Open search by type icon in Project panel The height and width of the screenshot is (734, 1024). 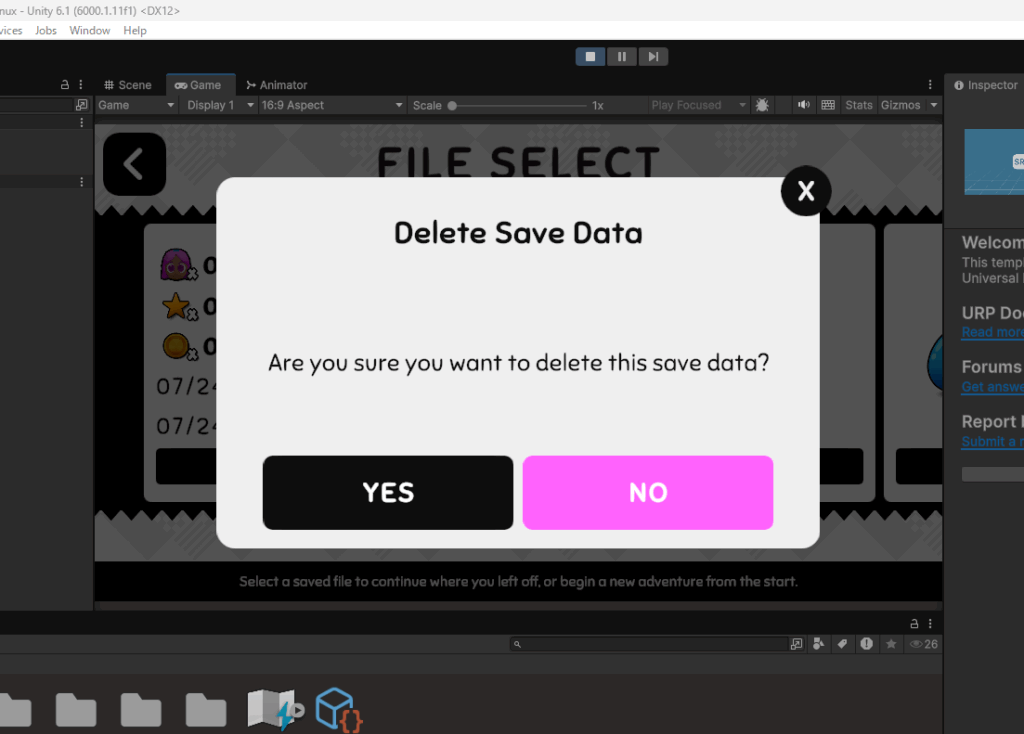pyautogui.click(x=818, y=645)
